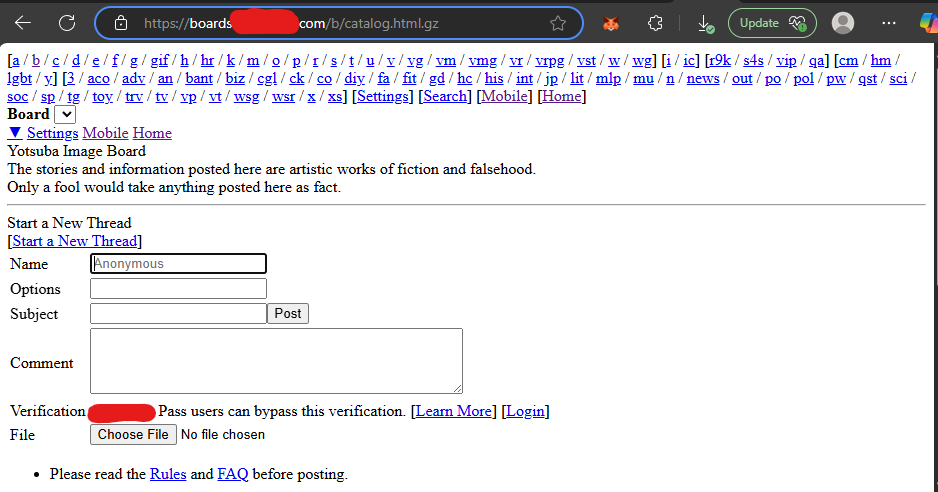Bookmark this page with the star icon
The width and height of the screenshot is (938, 492).
558,23
